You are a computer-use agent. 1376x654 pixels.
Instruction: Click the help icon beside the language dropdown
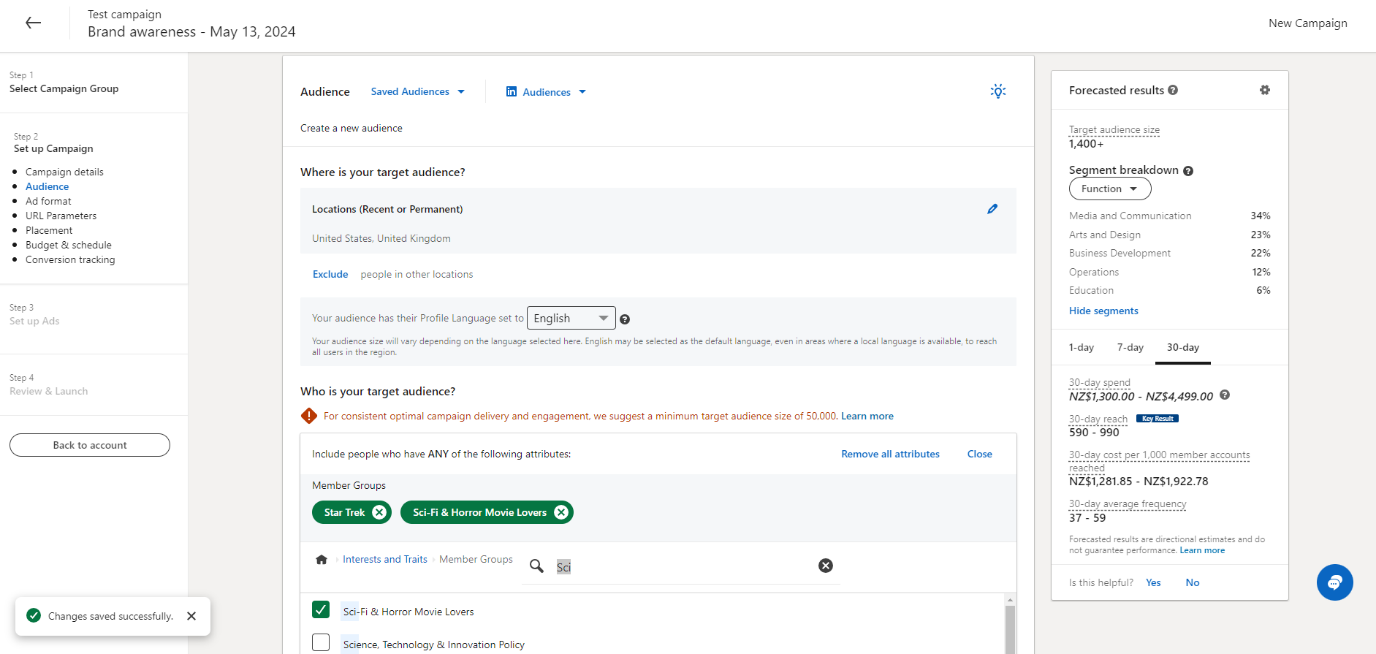(x=624, y=318)
